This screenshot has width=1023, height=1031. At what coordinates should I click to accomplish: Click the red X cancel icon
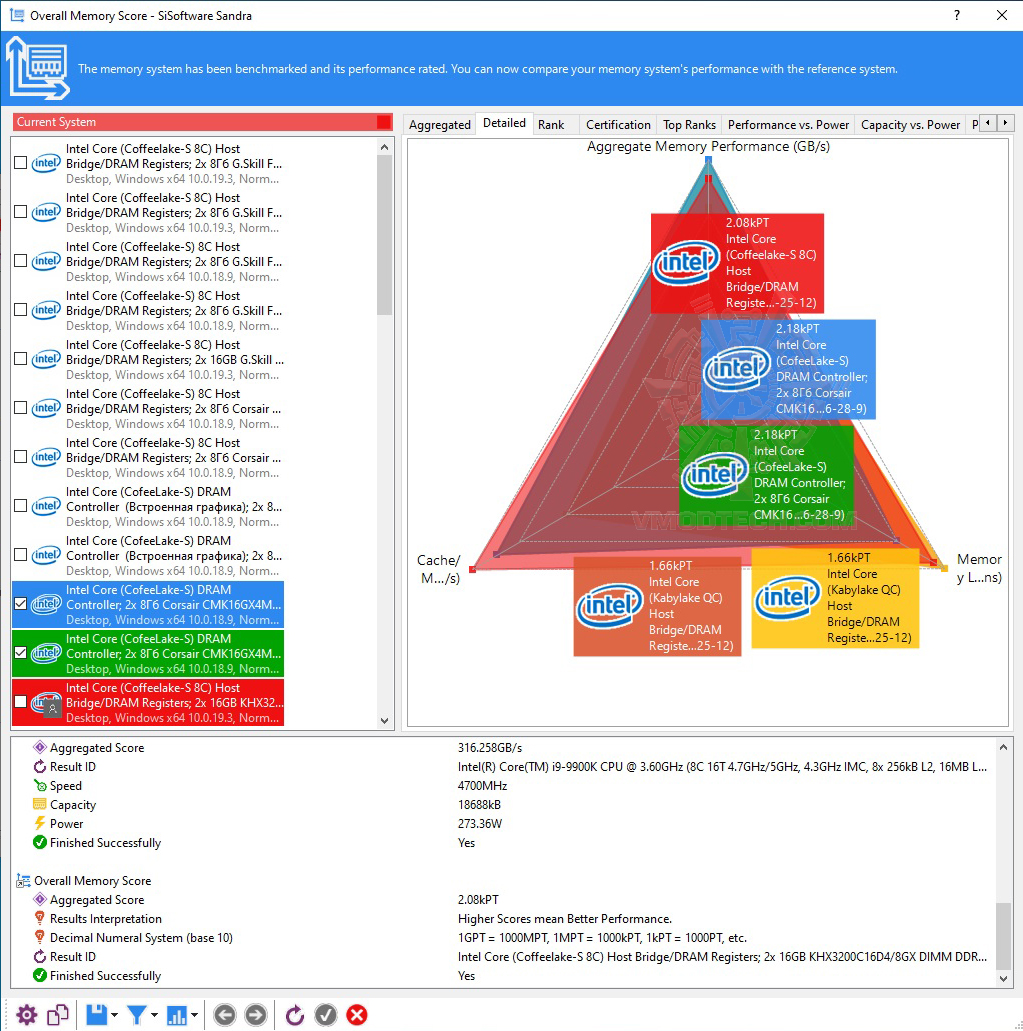click(357, 1015)
